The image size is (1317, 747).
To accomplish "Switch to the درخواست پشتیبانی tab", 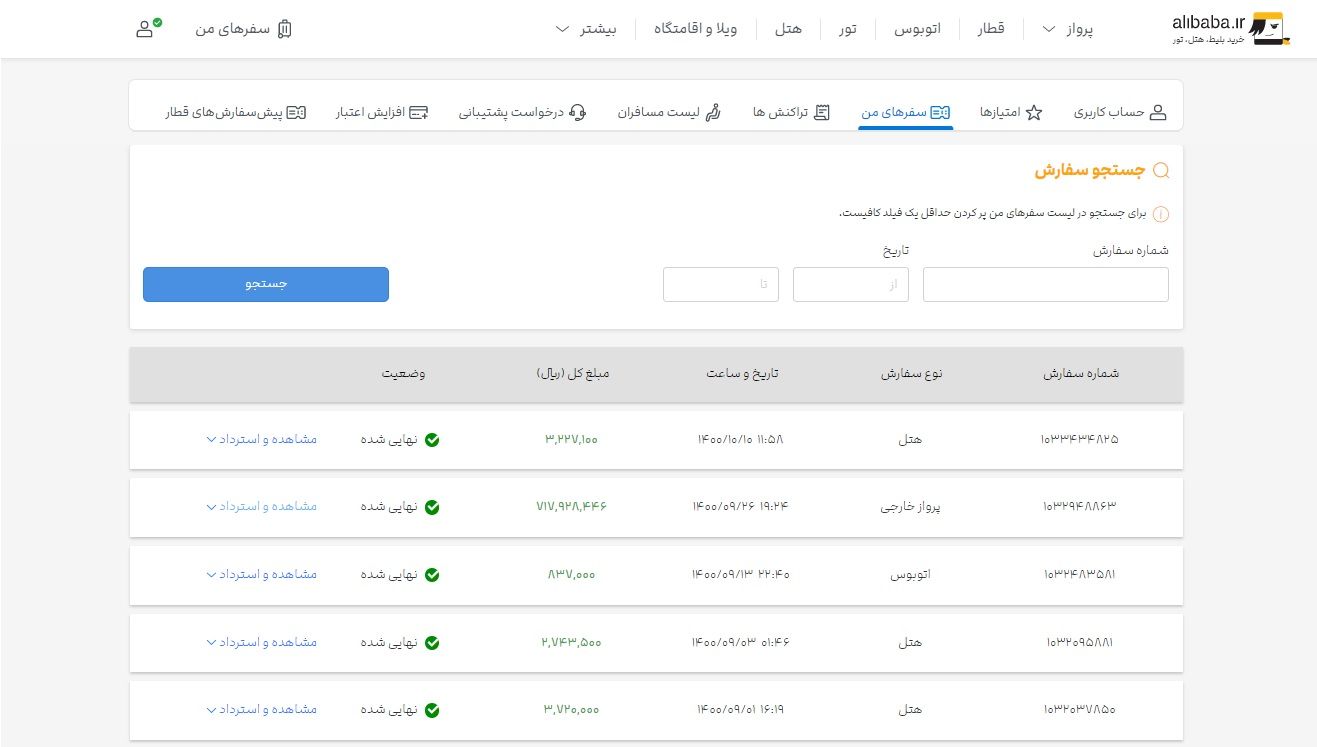I will (x=523, y=113).
